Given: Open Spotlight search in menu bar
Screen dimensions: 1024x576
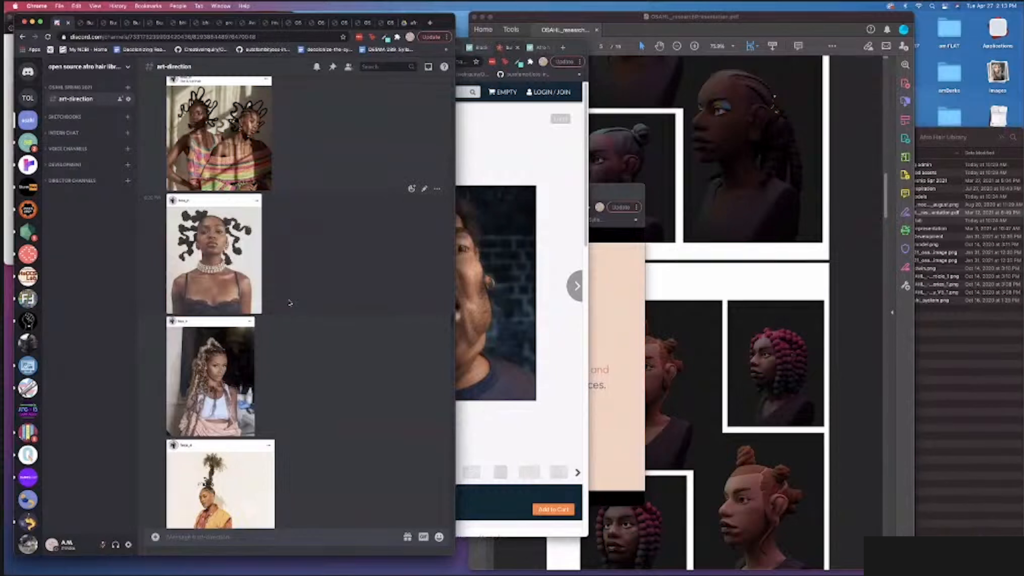Looking at the screenshot, I should [x=932, y=6].
